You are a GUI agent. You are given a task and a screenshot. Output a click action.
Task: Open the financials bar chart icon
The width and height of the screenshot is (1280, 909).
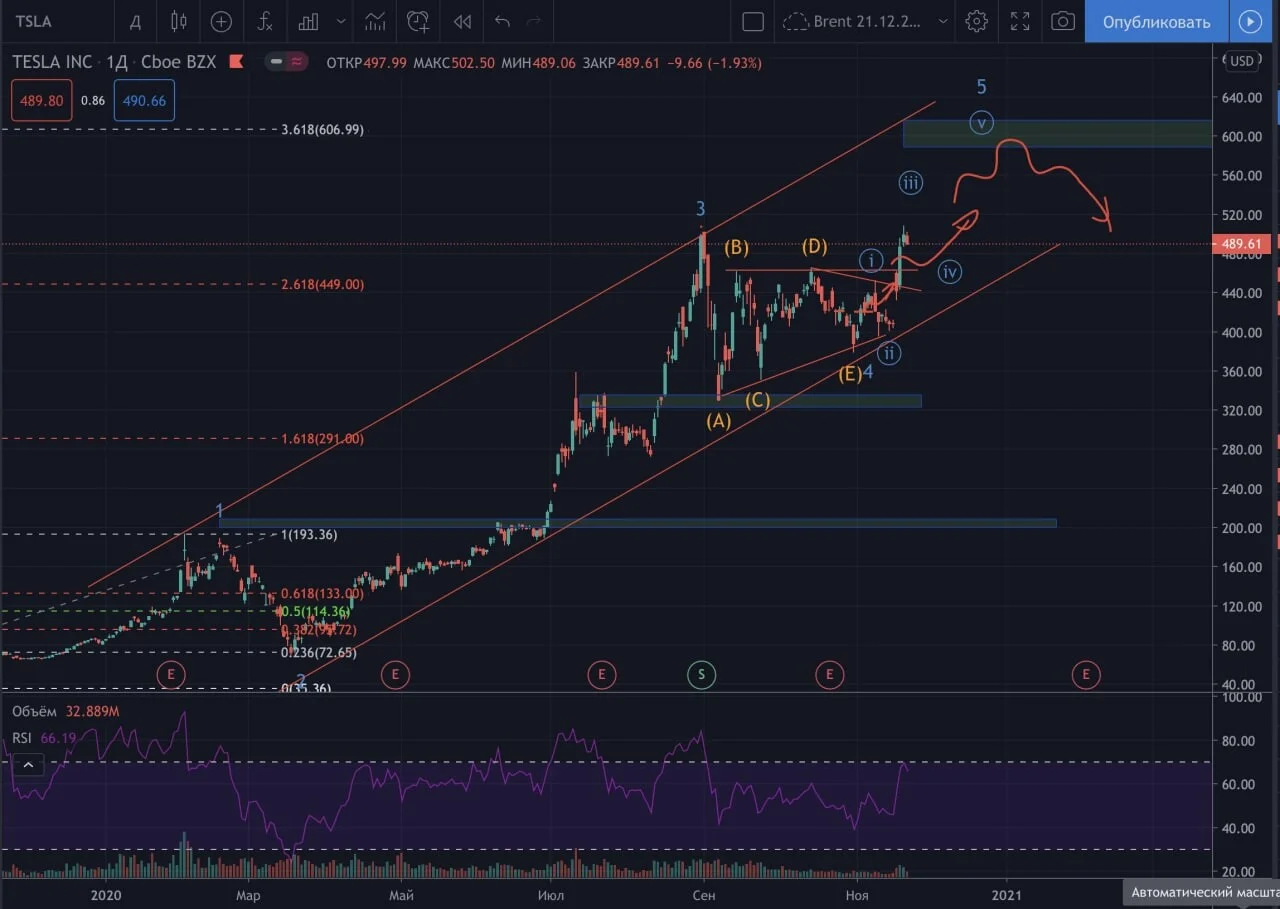coord(309,21)
